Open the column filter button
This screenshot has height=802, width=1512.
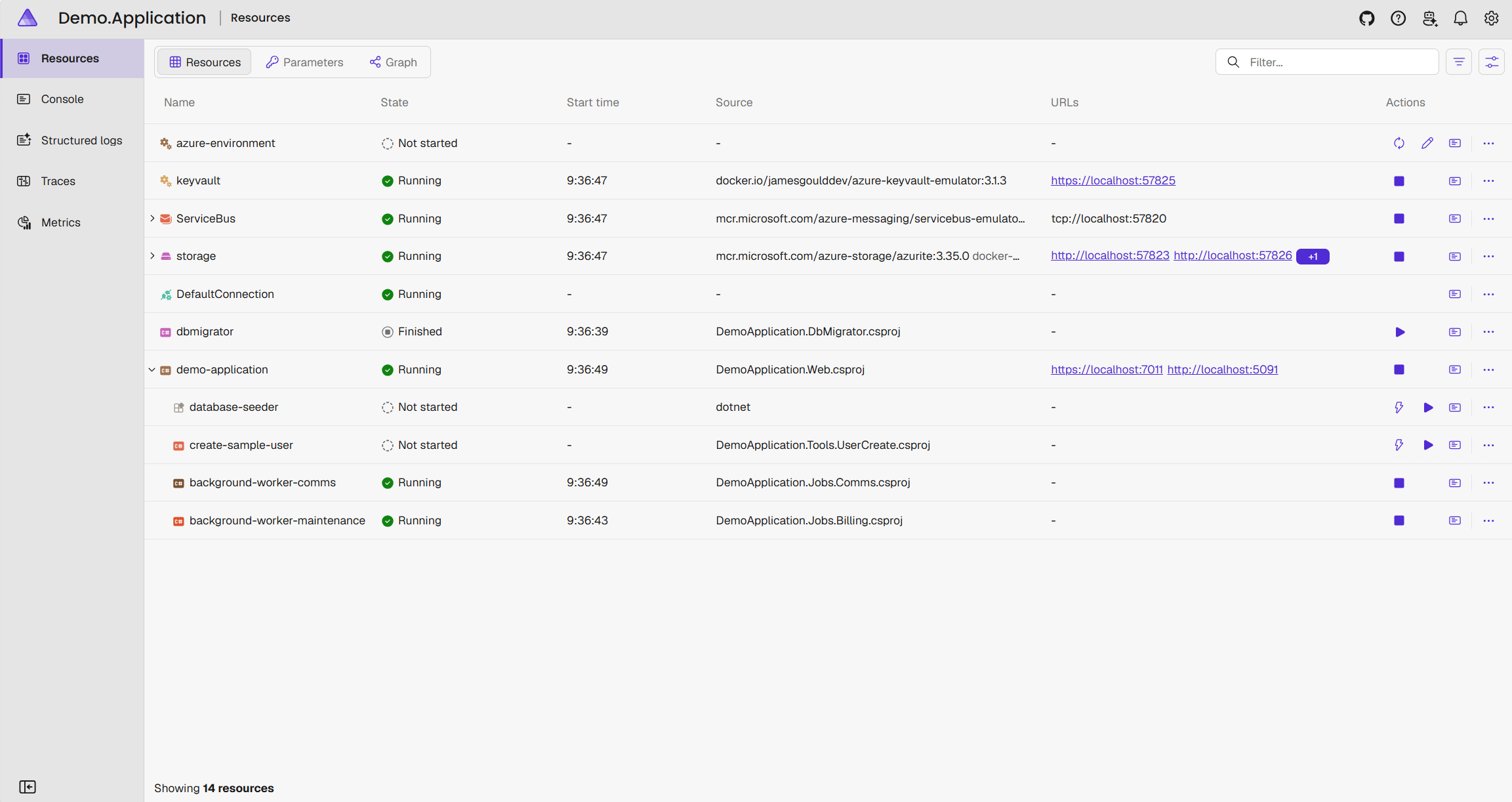tap(1459, 62)
